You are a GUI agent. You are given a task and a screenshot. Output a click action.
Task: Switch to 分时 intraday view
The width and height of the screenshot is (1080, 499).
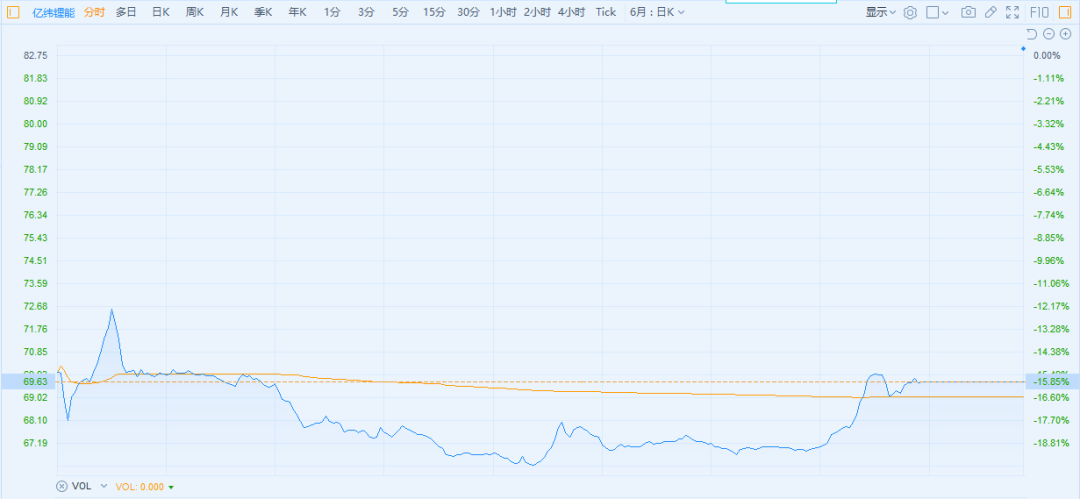pos(94,12)
